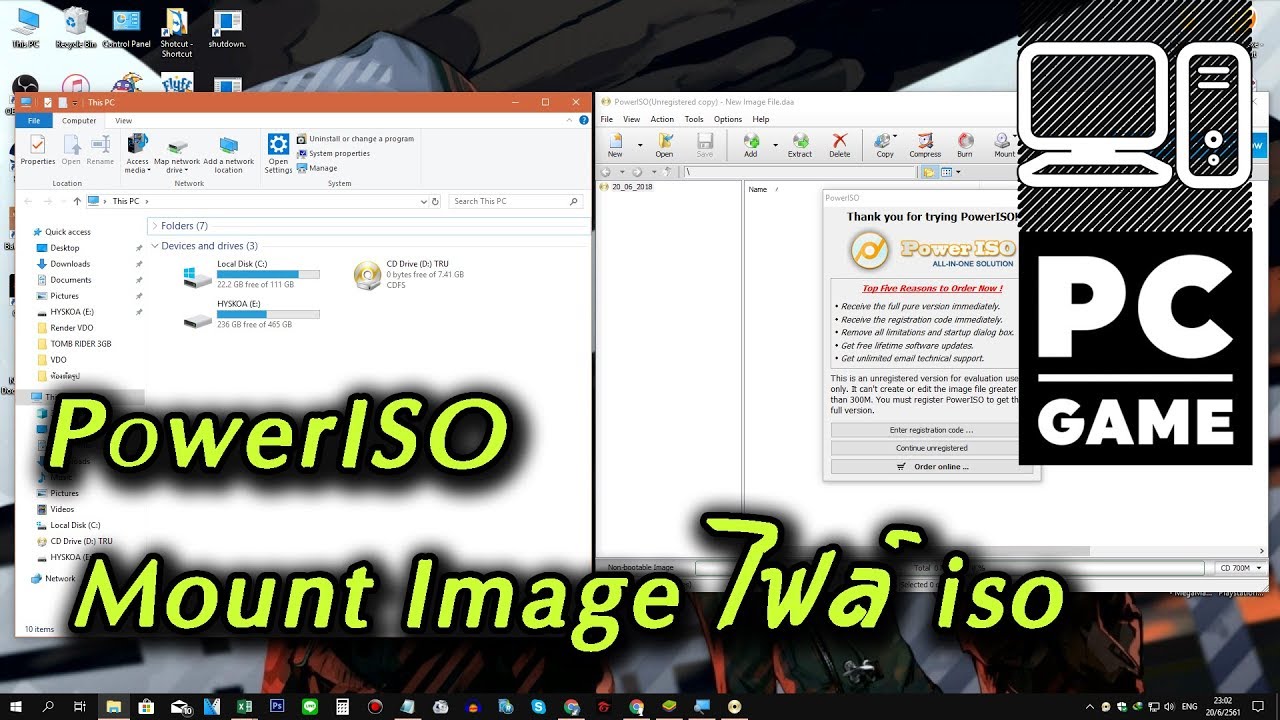Click the Open Settings gear icon
This screenshot has height=720, width=1280.
pyautogui.click(x=278, y=144)
